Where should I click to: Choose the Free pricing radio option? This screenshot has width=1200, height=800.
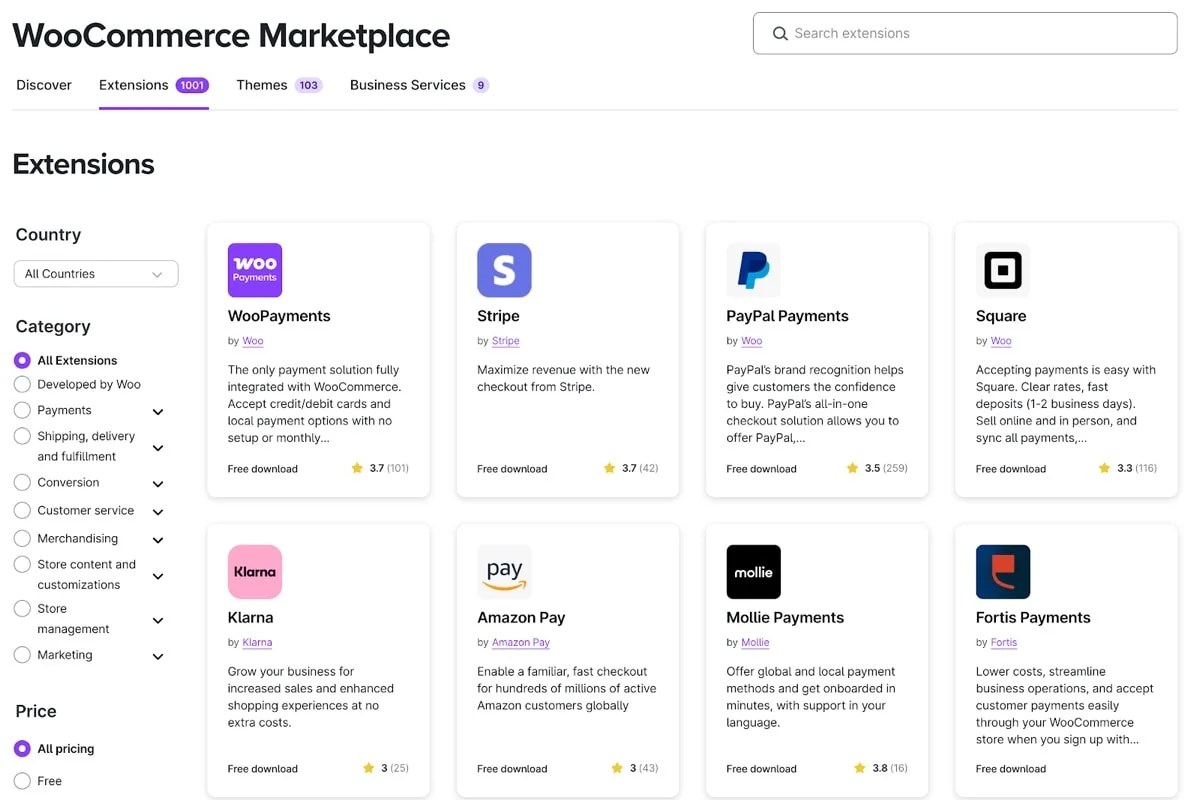pyautogui.click(x=22, y=781)
